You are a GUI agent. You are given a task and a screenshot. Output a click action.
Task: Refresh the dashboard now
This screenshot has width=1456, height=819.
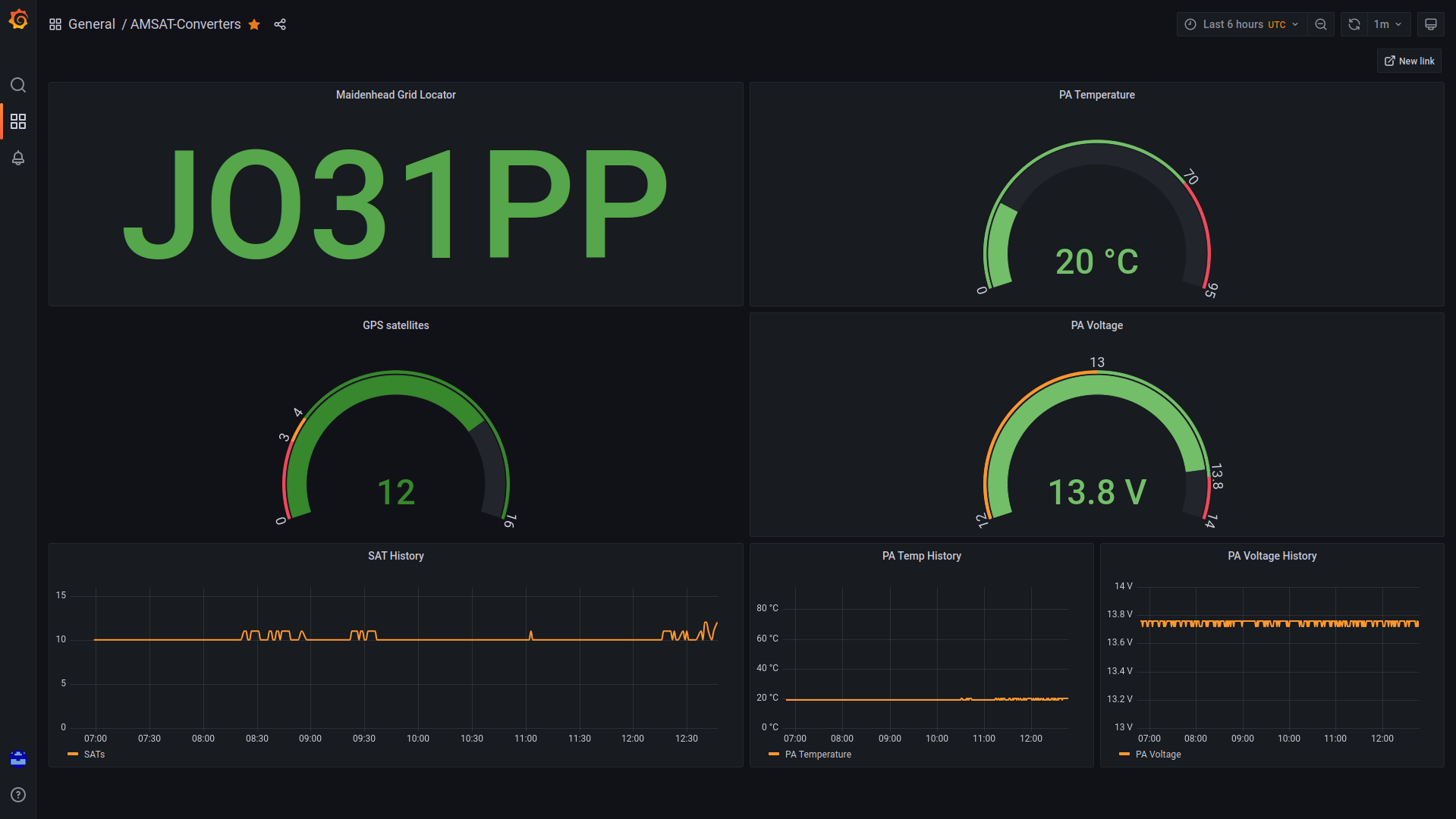click(x=1354, y=24)
